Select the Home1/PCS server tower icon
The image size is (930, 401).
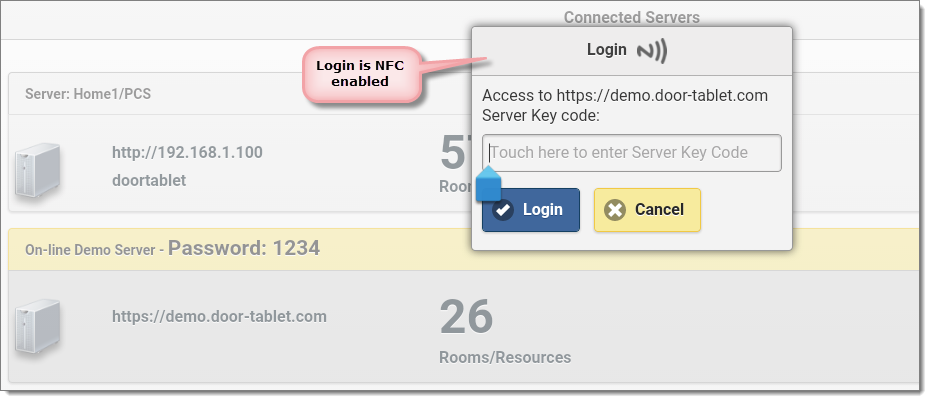click(x=38, y=170)
